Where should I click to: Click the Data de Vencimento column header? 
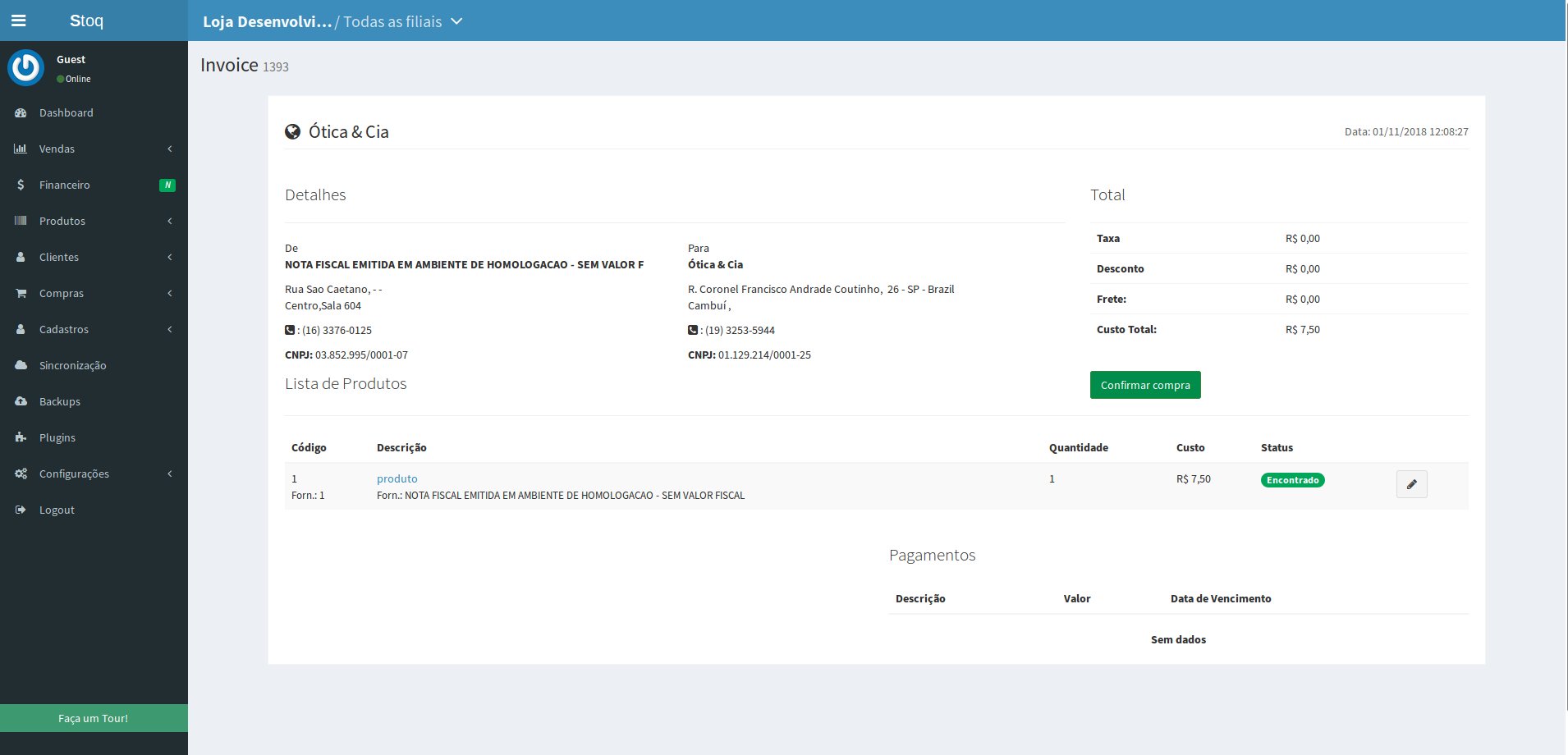tap(1221, 598)
